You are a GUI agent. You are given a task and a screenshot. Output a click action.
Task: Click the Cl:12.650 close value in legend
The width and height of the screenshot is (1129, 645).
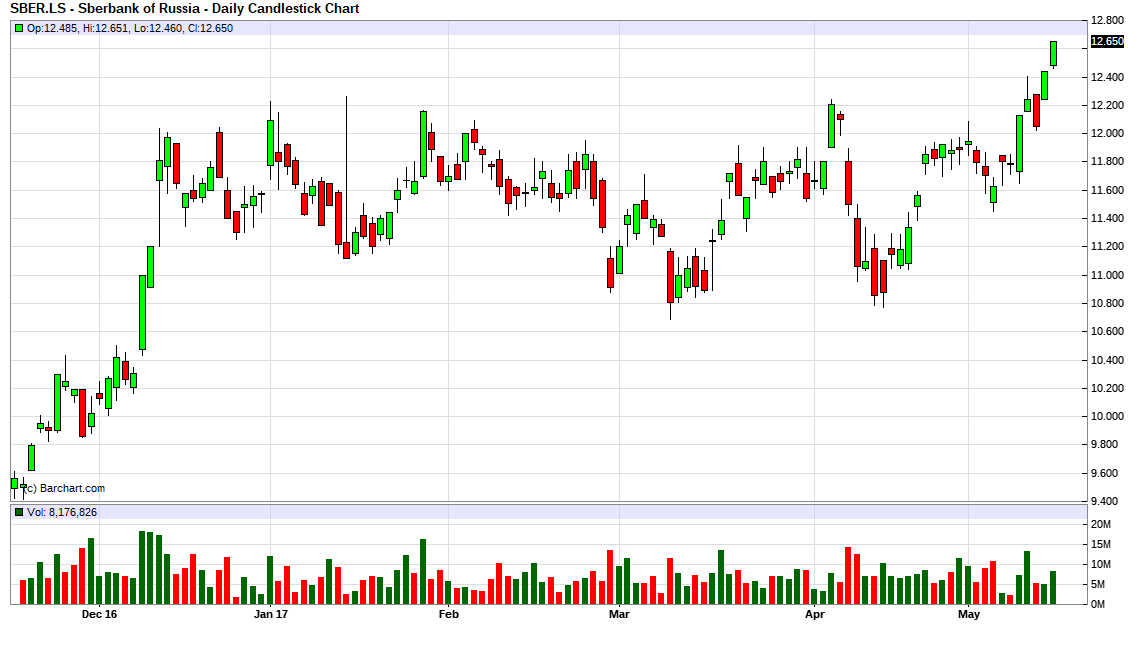point(210,28)
